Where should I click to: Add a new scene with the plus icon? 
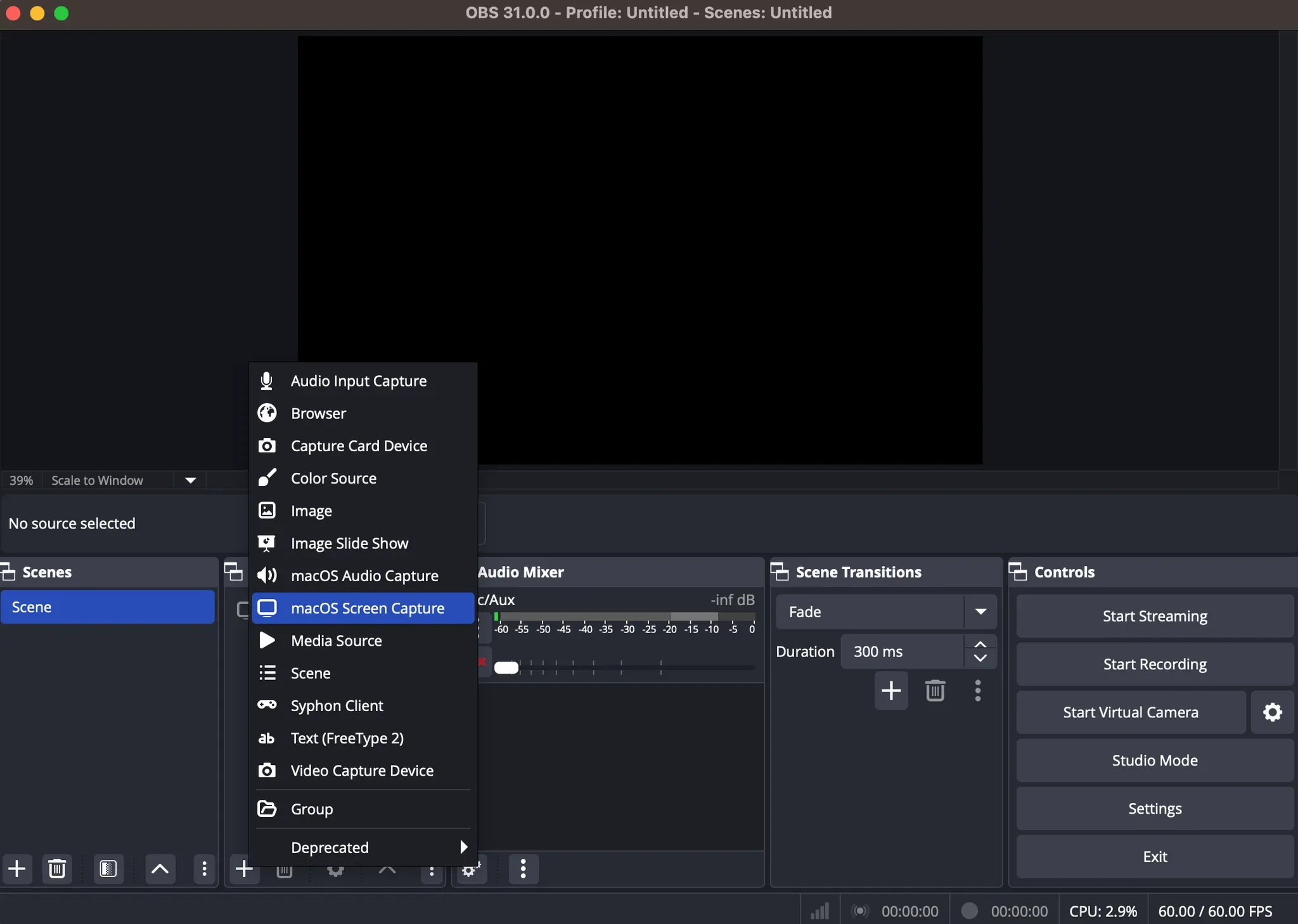[x=17, y=868]
